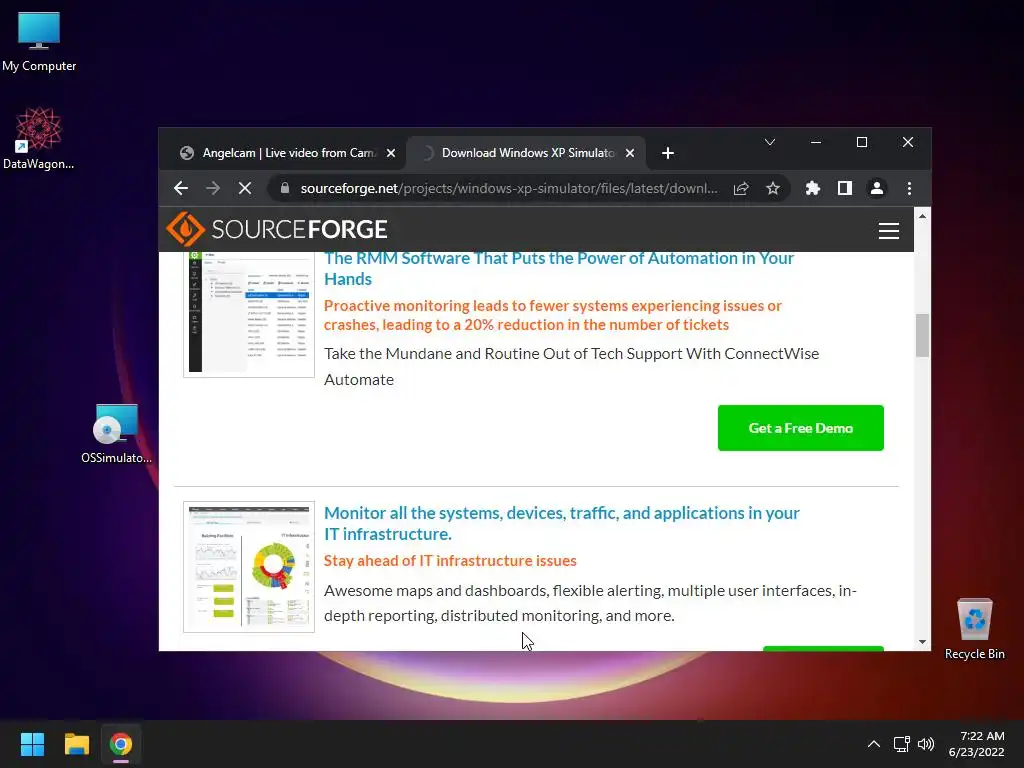Open the Windows Start button
This screenshot has height=768, width=1024.
[32, 744]
